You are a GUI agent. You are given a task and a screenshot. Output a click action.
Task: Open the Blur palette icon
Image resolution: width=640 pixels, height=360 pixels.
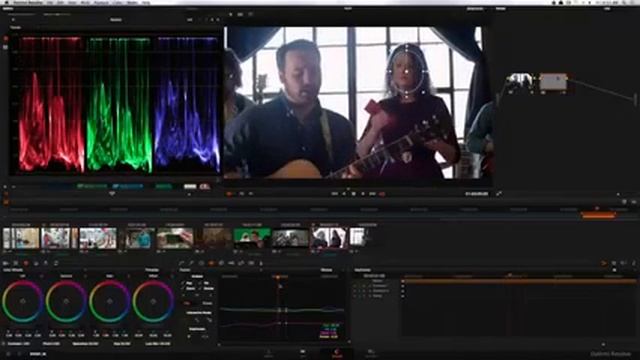(x=221, y=263)
